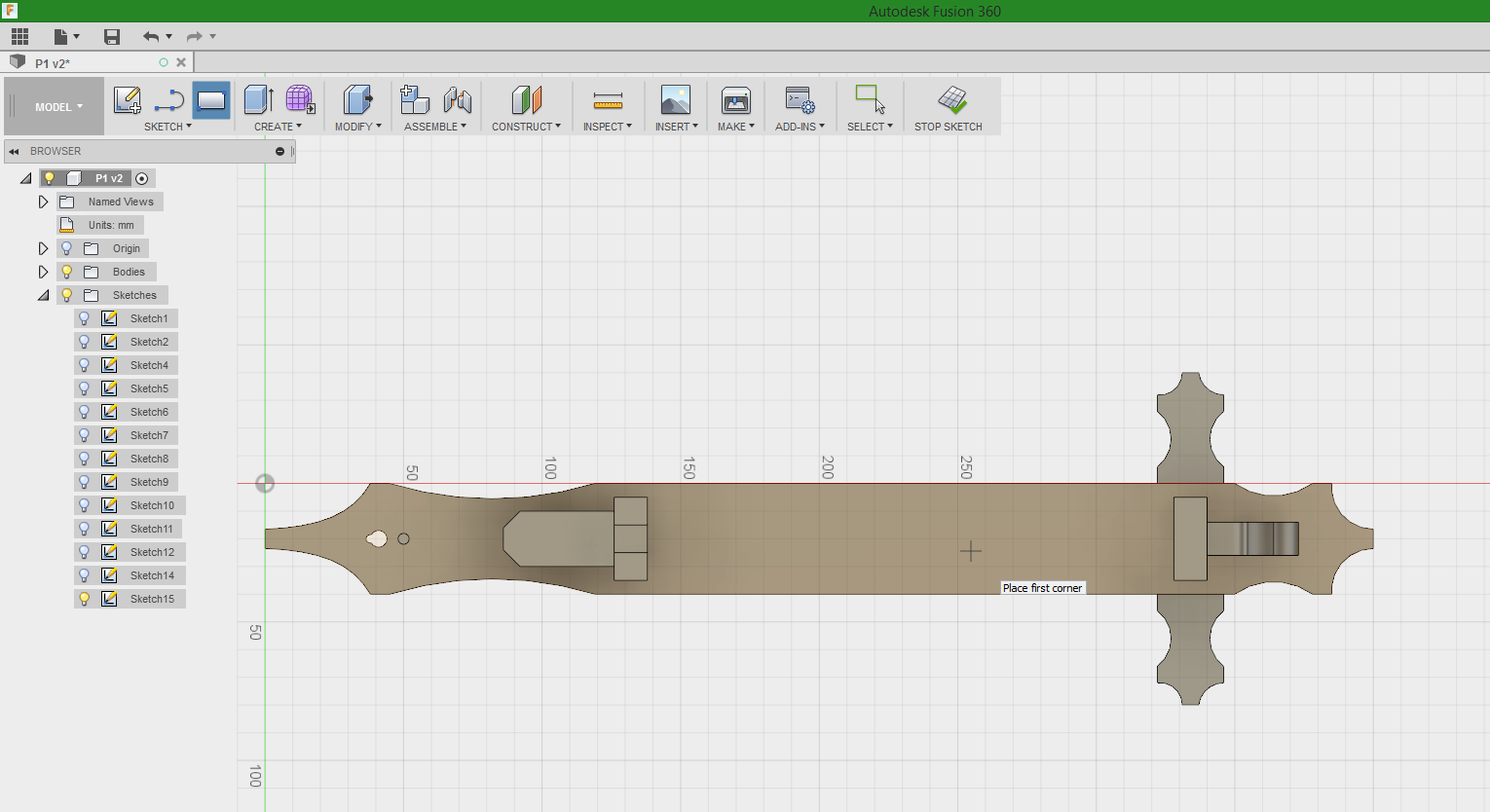1490x812 pixels.
Task: Click the Select tool icon
Action: [870, 99]
